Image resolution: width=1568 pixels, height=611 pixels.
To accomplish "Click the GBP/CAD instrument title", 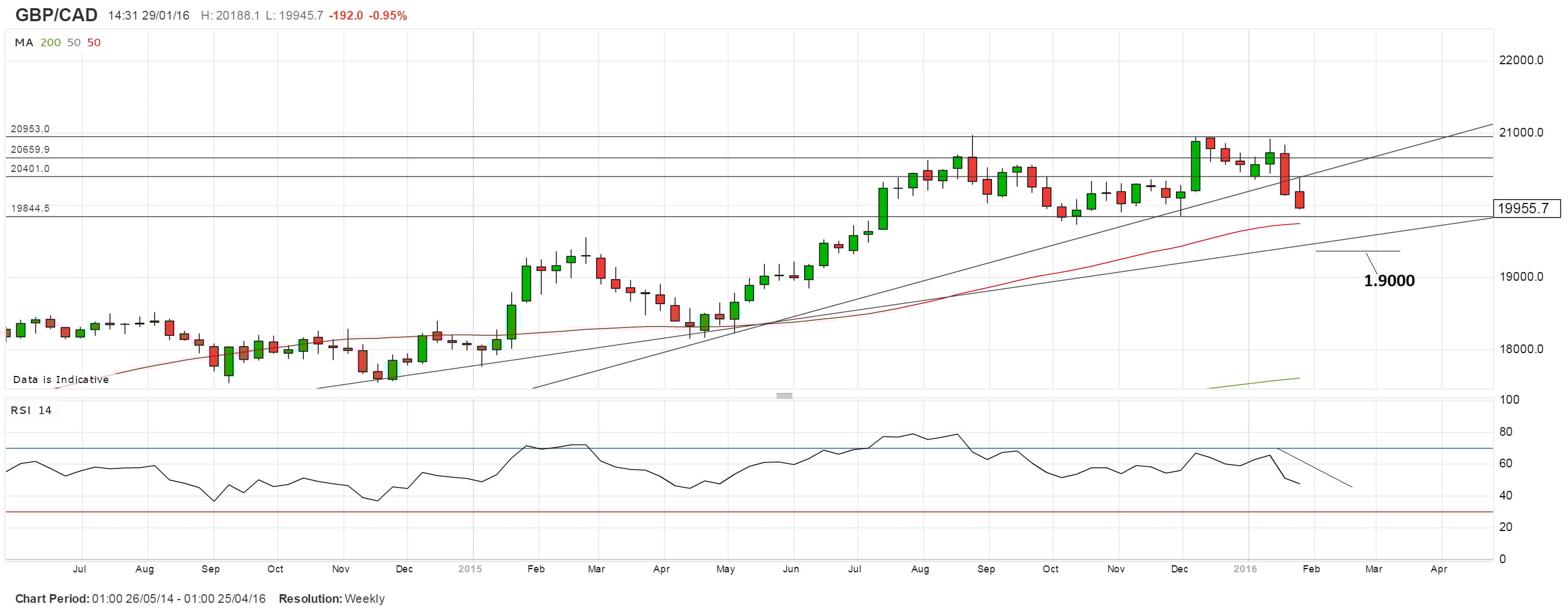I will tap(56, 15).
